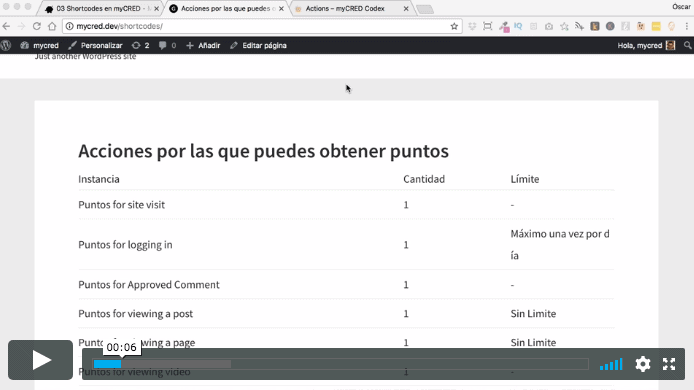The image size is (694, 390).
Task: Reload the page with the refresh icon
Action: [x=37, y=27]
